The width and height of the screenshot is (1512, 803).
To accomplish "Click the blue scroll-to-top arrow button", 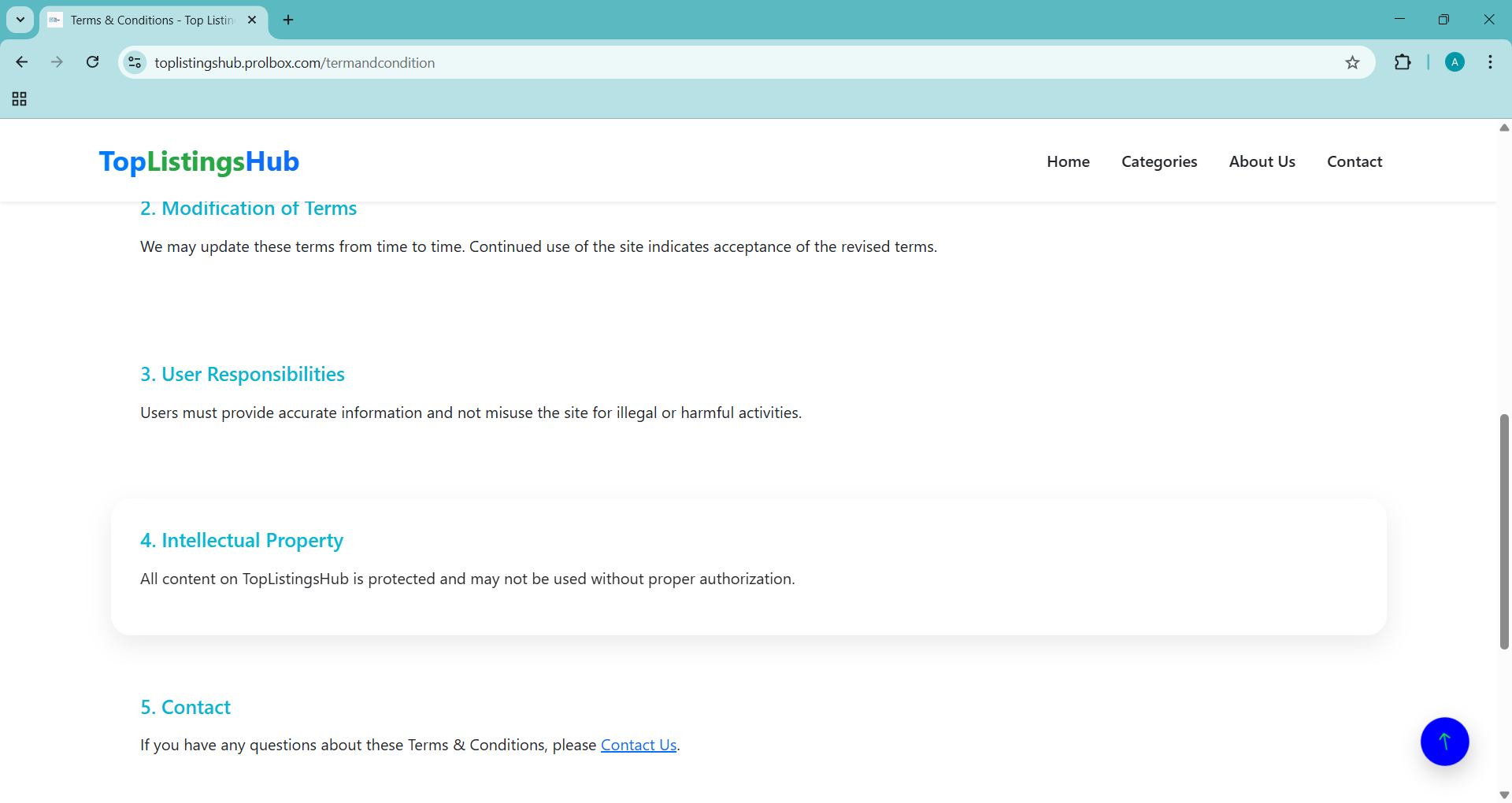I will (1444, 741).
